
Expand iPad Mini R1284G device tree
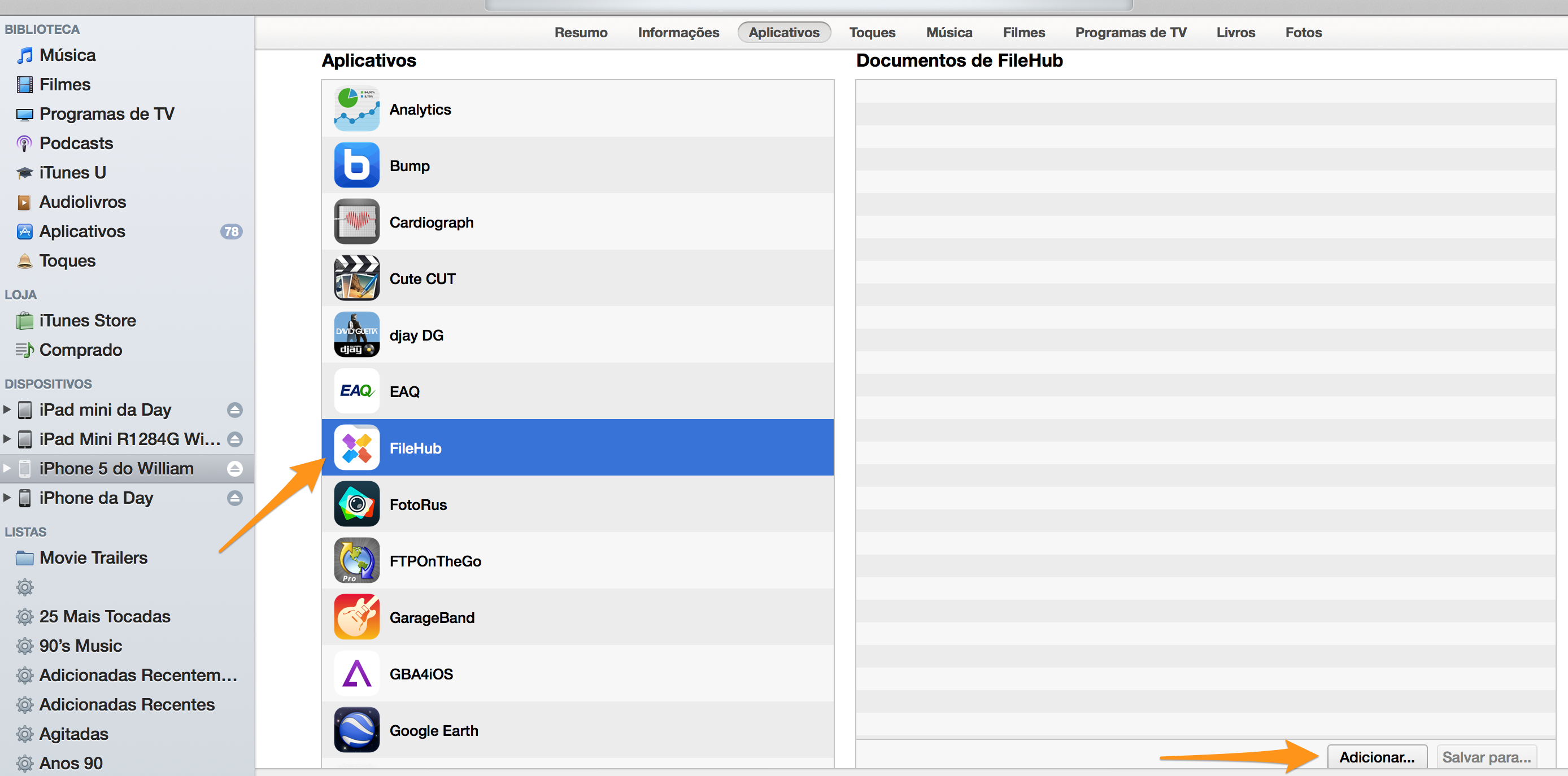(7, 438)
